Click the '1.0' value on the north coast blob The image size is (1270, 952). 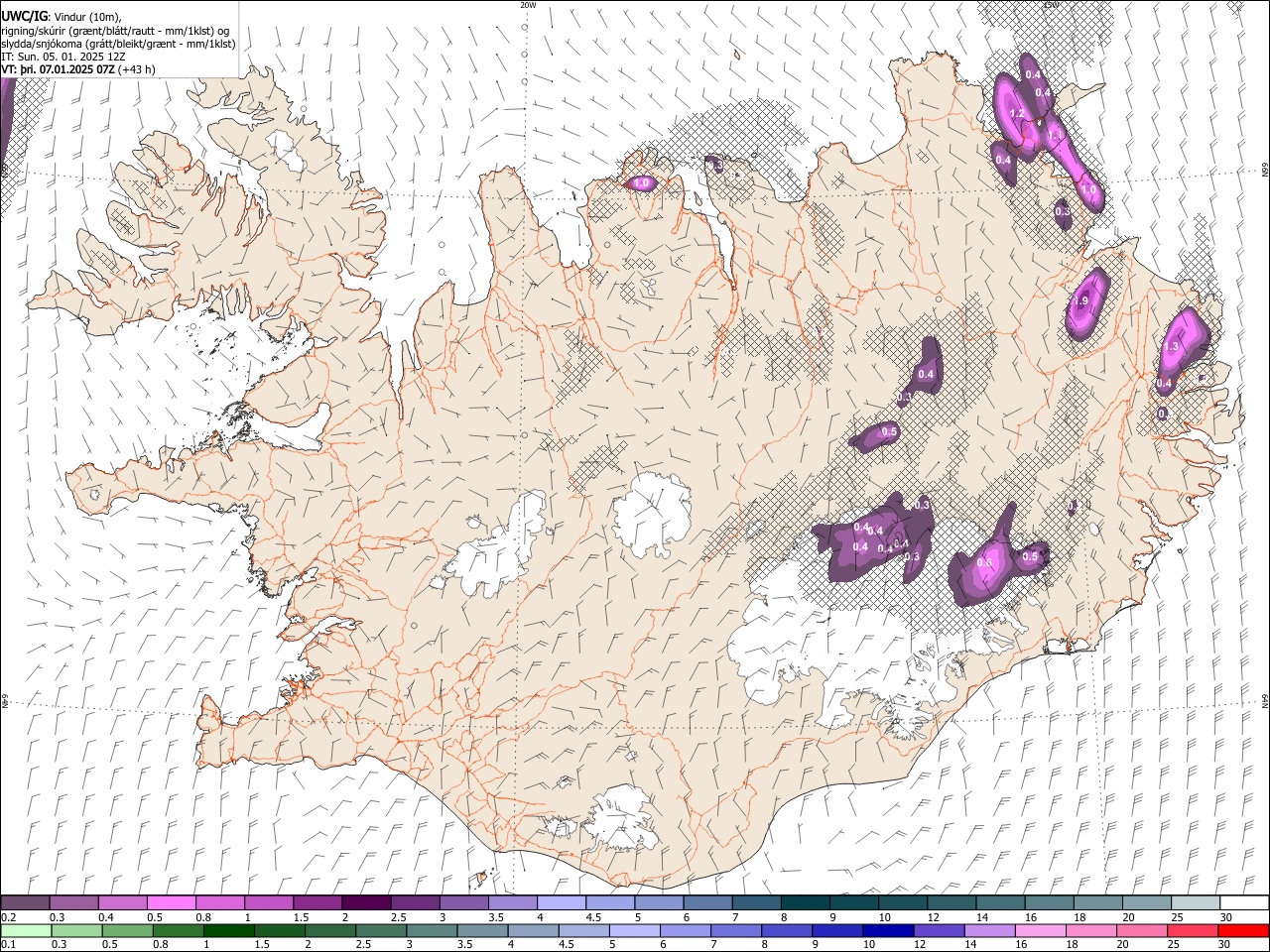click(x=640, y=182)
